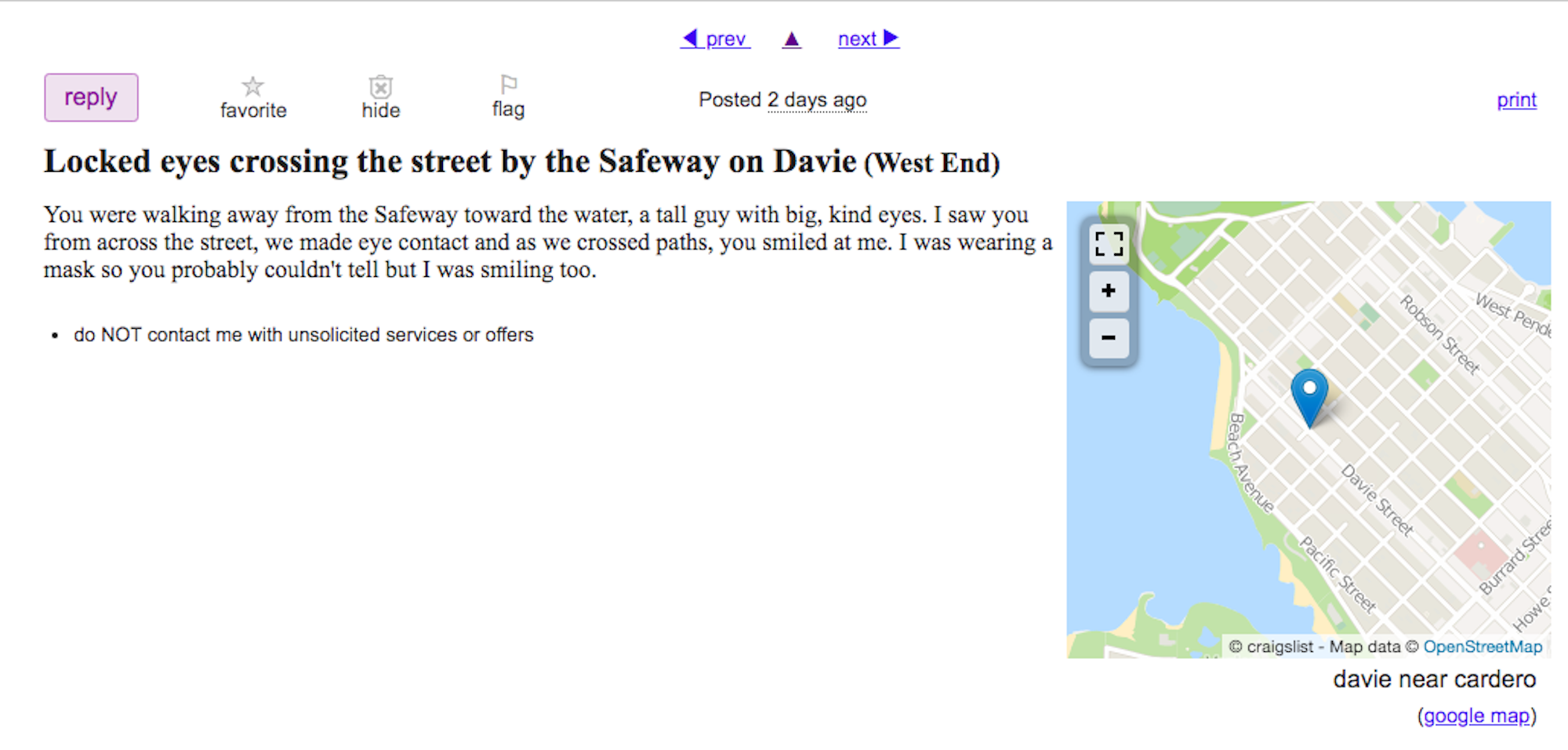Zoom out on the map

(x=1109, y=338)
